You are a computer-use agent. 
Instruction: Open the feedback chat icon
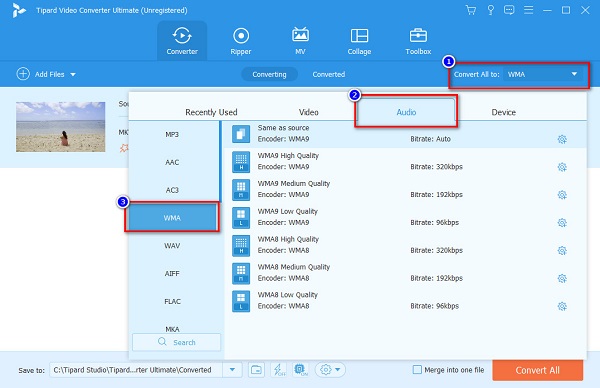pos(509,10)
